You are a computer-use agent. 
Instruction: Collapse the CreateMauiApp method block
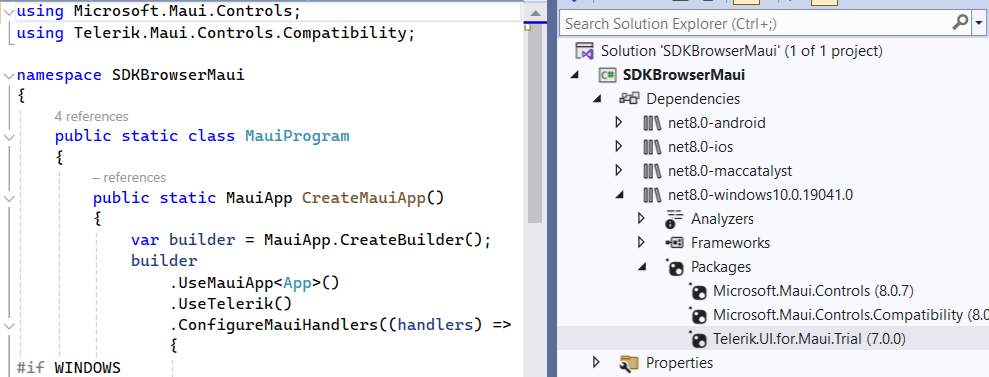coord(8,198)
